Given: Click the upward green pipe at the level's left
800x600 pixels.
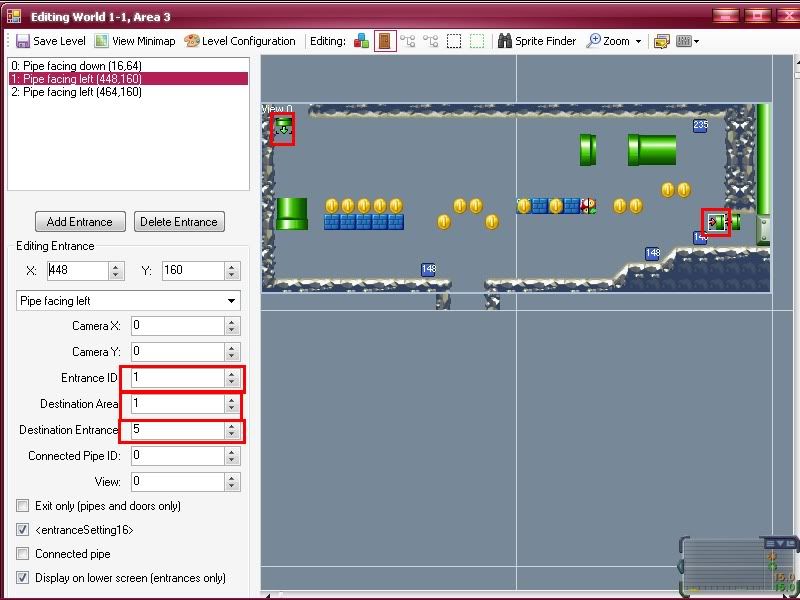Looking at the screenshot, I should click(292, 214).
